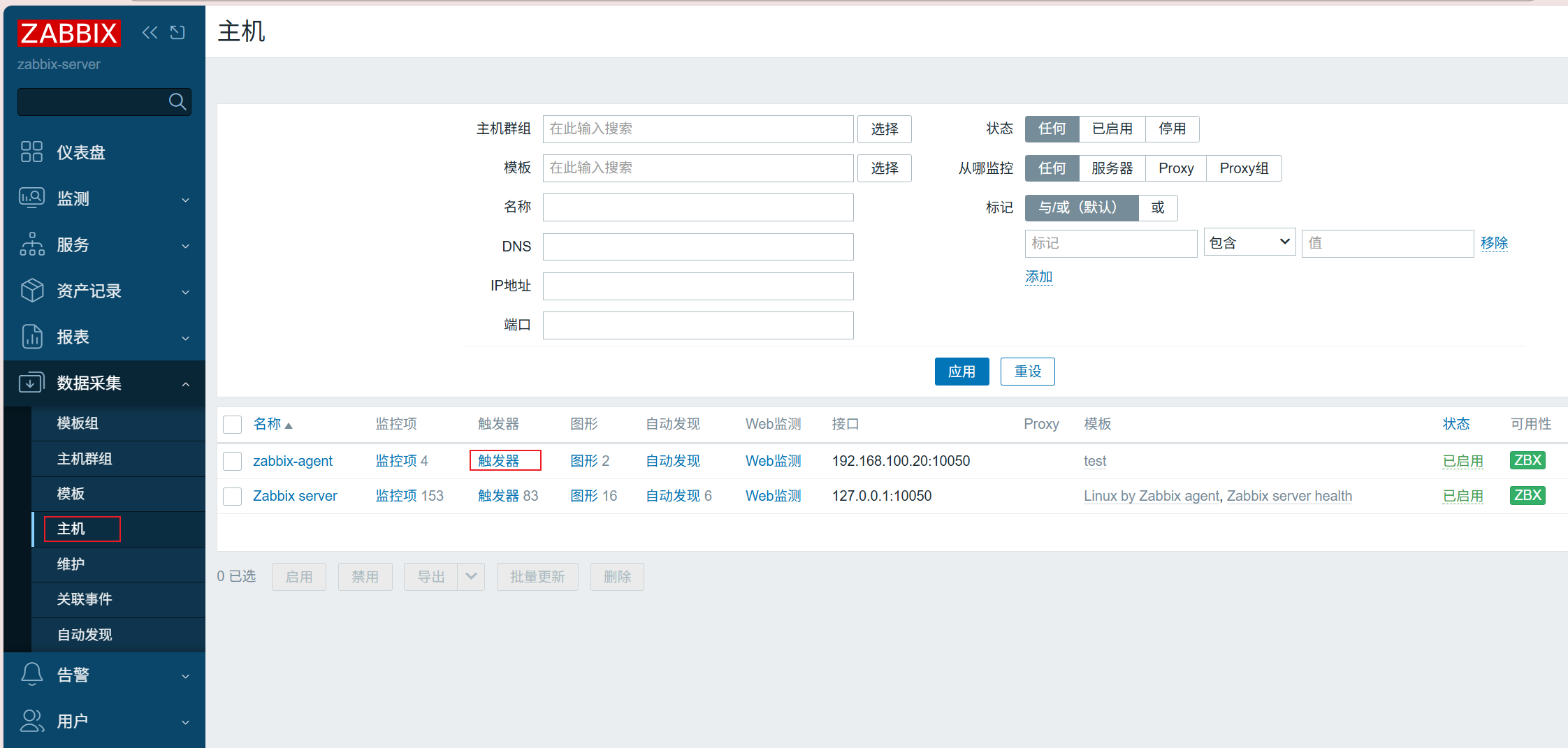Image resolution: width=1568 pixels, height=748 pixels.
Task: Set 状态 filter to 任何
Action: tap(1052, 129)
